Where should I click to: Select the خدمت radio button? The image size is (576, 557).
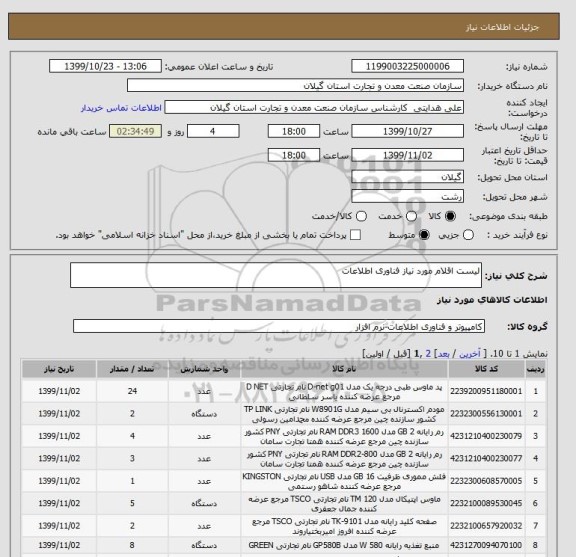coord(411,216)
